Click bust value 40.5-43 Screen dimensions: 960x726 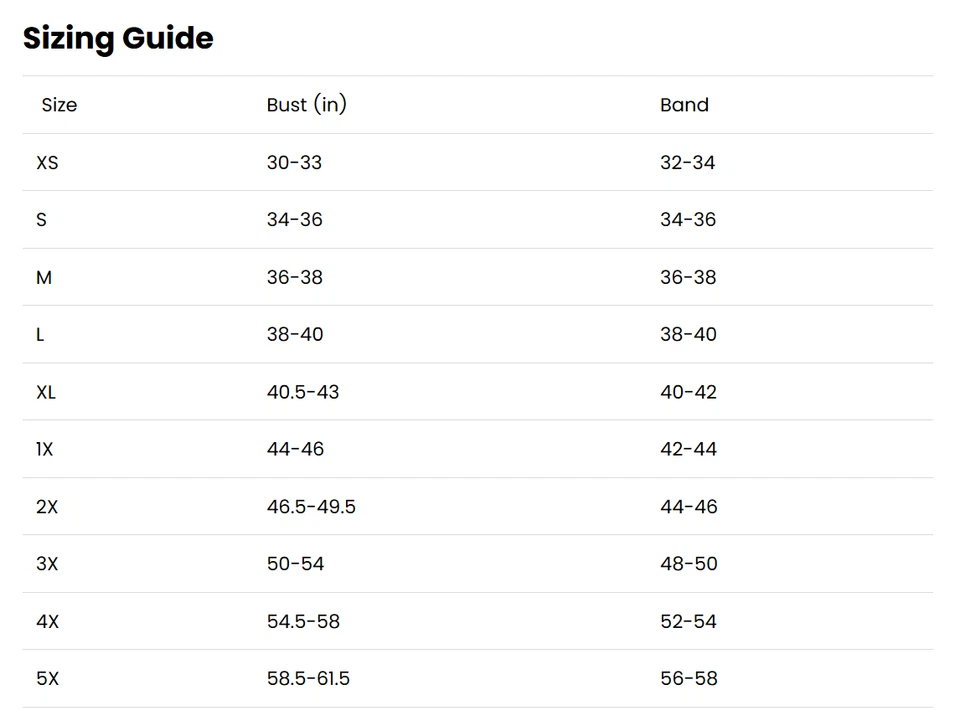click(302, 392)
